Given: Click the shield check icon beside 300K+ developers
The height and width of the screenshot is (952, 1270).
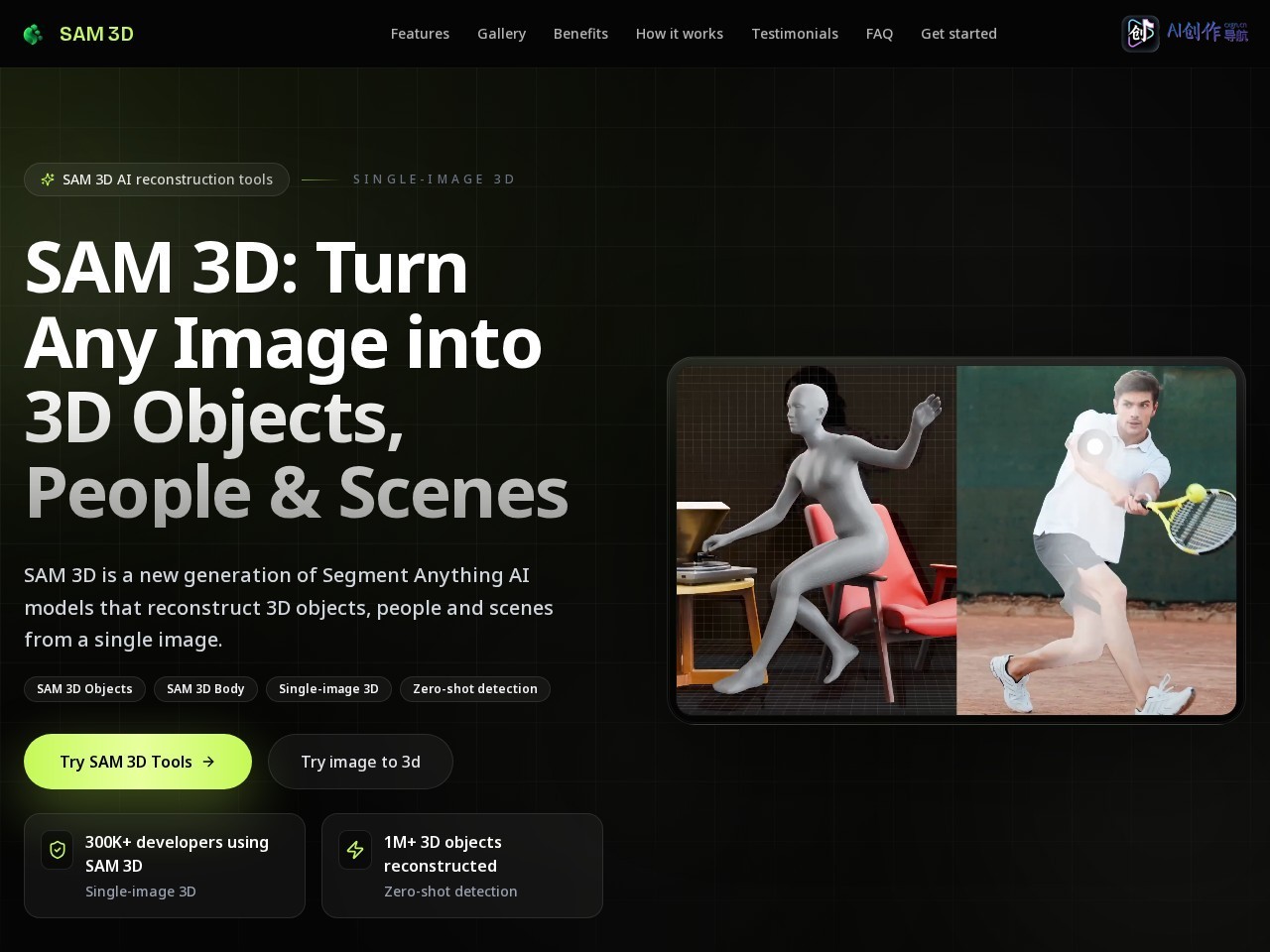Looking at the screenshot, I should [x=58, y=850].
